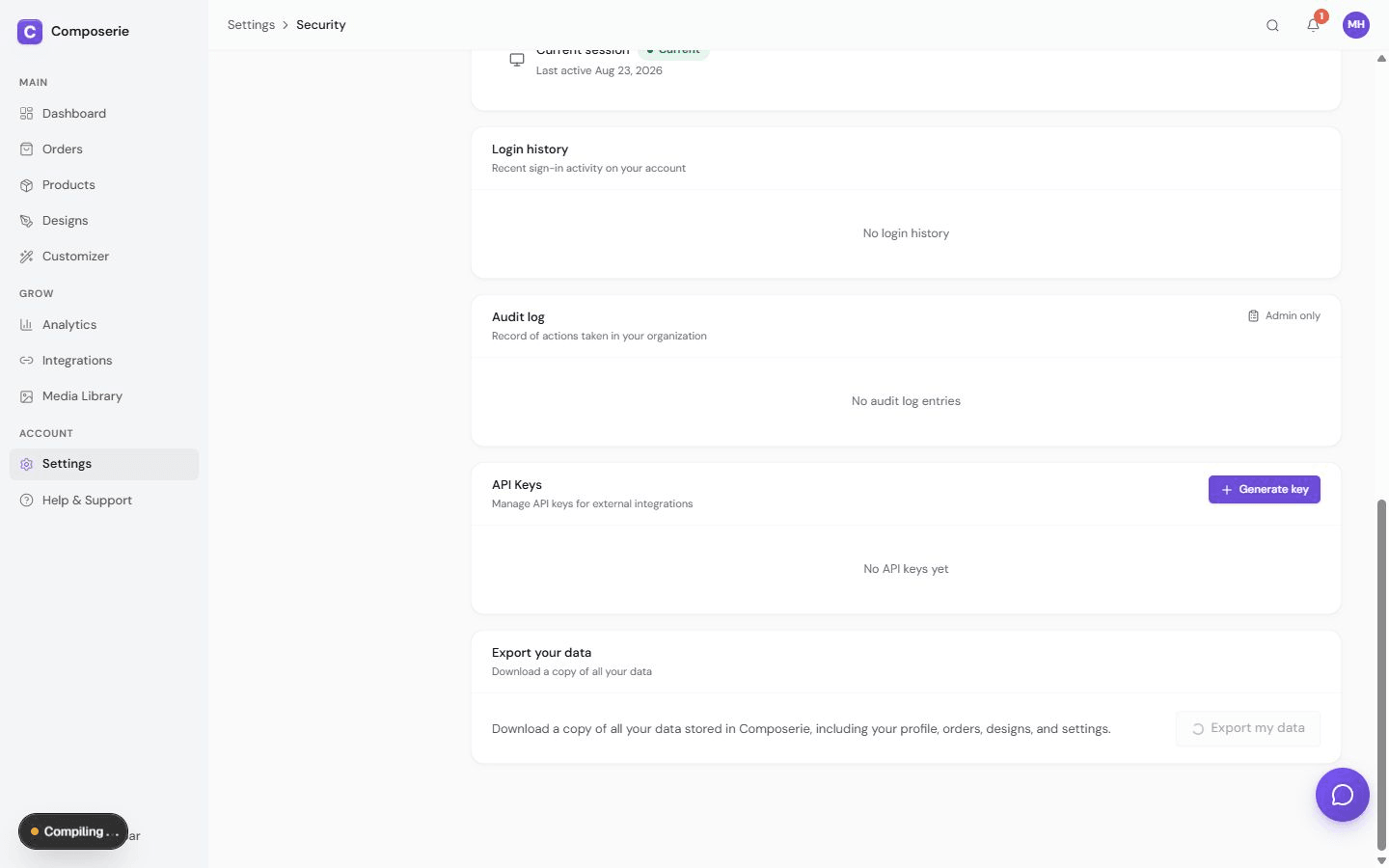1389x868 pixels.
Task: Click the Customizer wand icon
Action: tap(26, 257)
